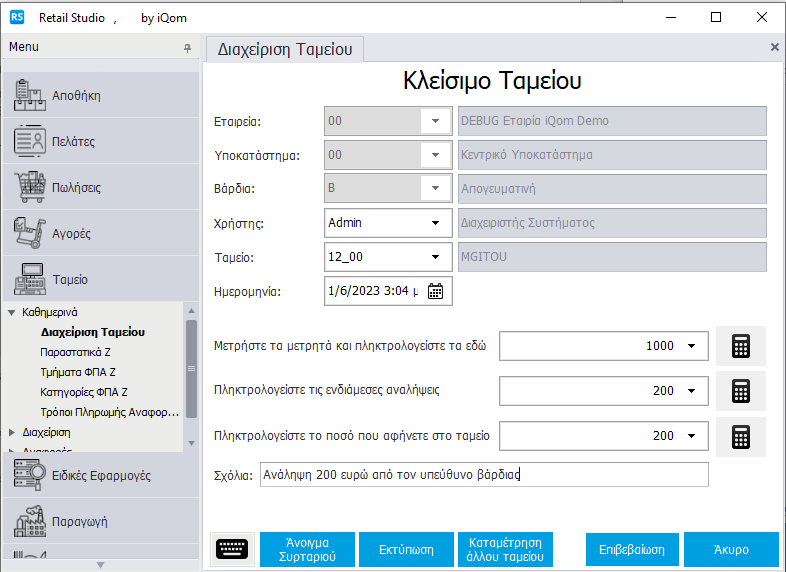The height and width of the screenshot is (572, 786).
Task: Click the Επιβεβαίωση confirm button
Action: pyautogui.click(x=631, y=549)
